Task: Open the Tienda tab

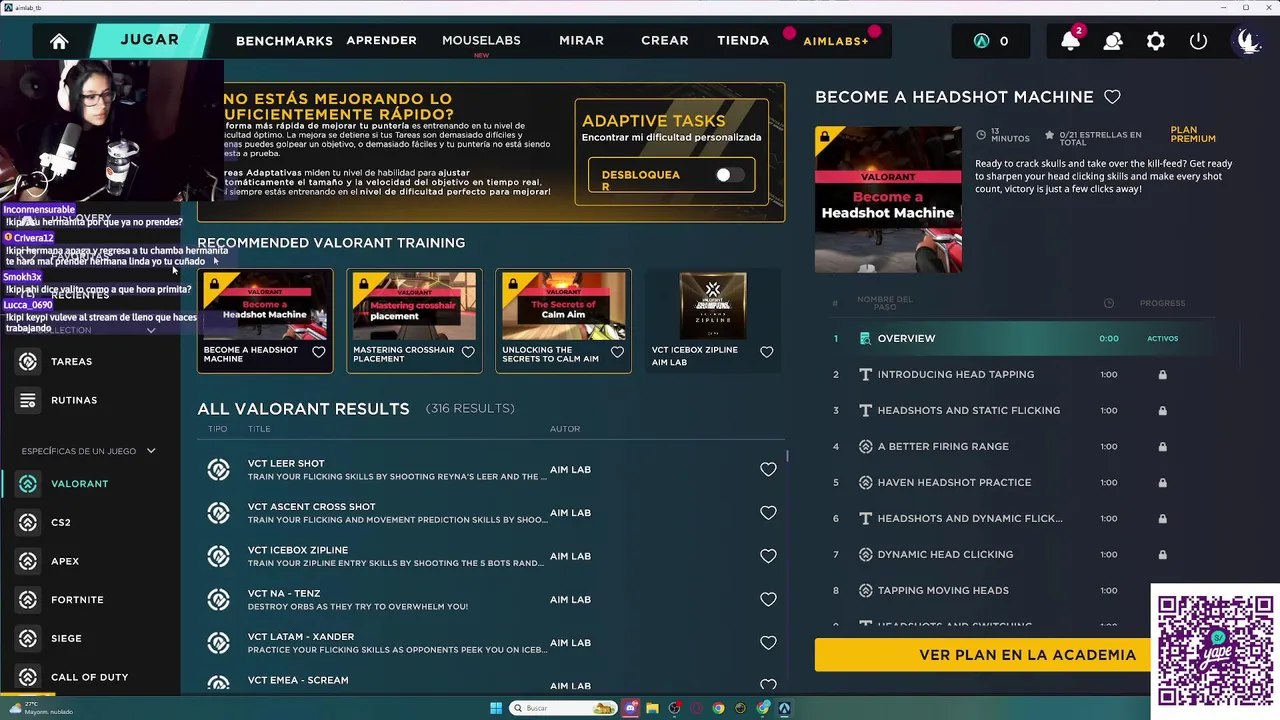Action: tap(743, 40)
